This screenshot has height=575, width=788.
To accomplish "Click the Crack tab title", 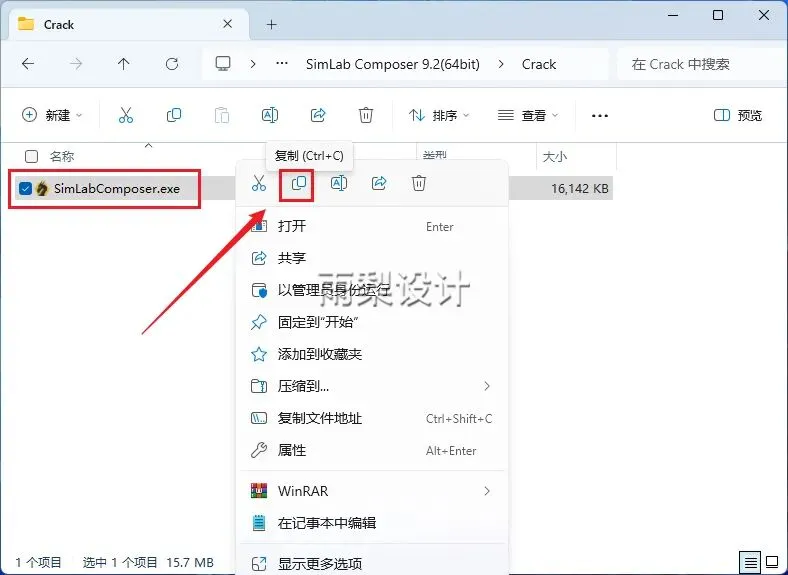I will [58, 24].
